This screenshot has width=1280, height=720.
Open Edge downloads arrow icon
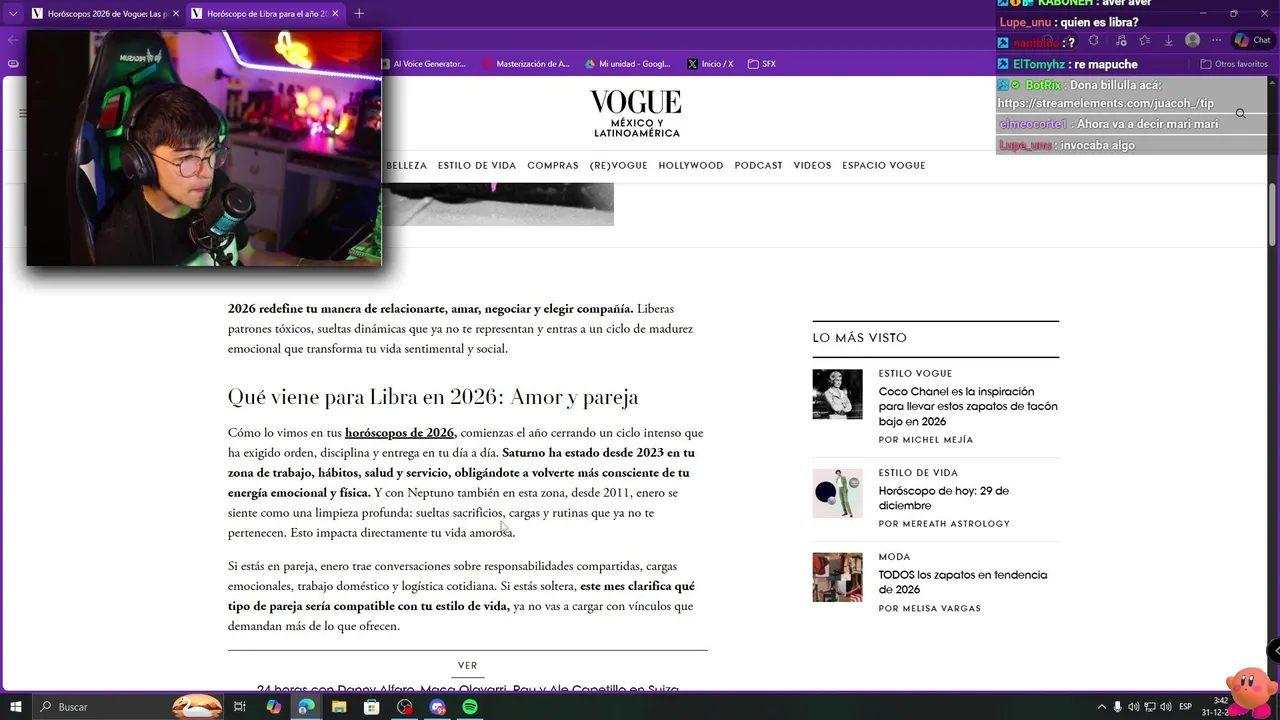coord(1168,41)
